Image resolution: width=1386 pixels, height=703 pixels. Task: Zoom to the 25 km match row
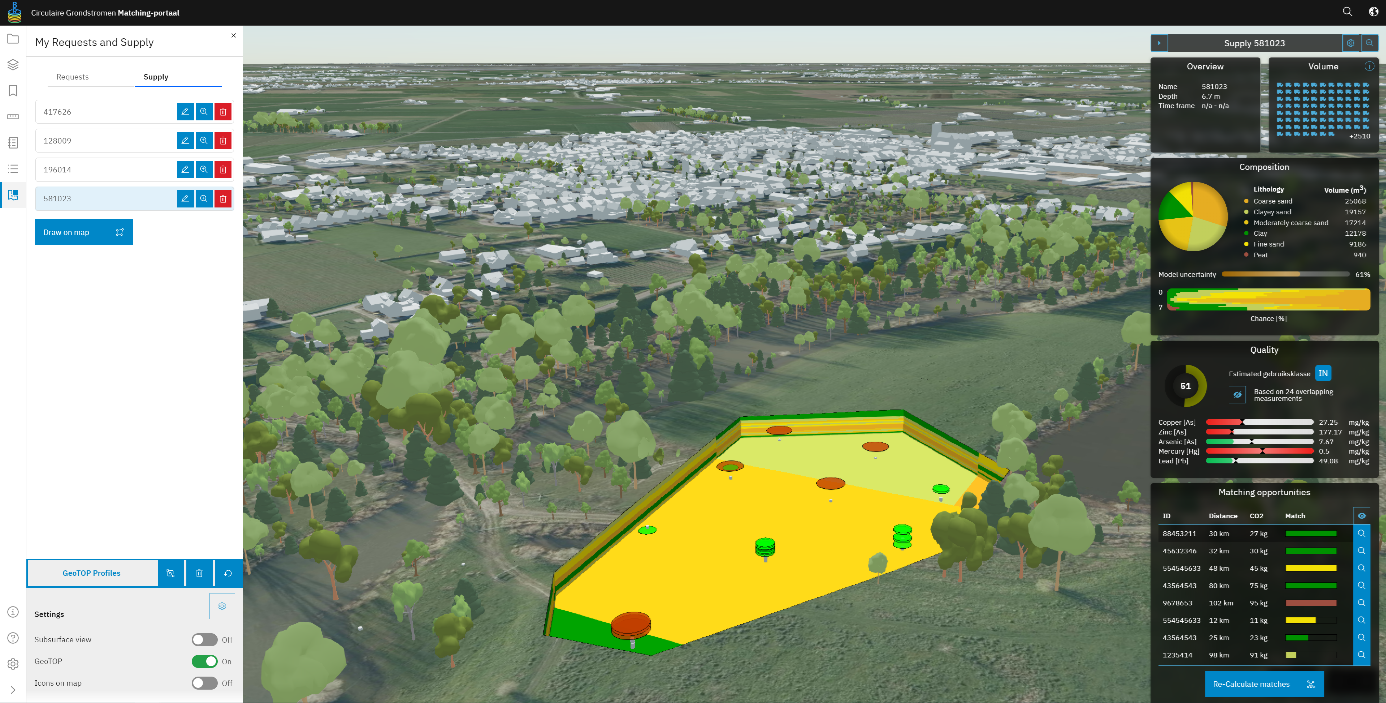pyautogui.click(x=1361, y=637)
